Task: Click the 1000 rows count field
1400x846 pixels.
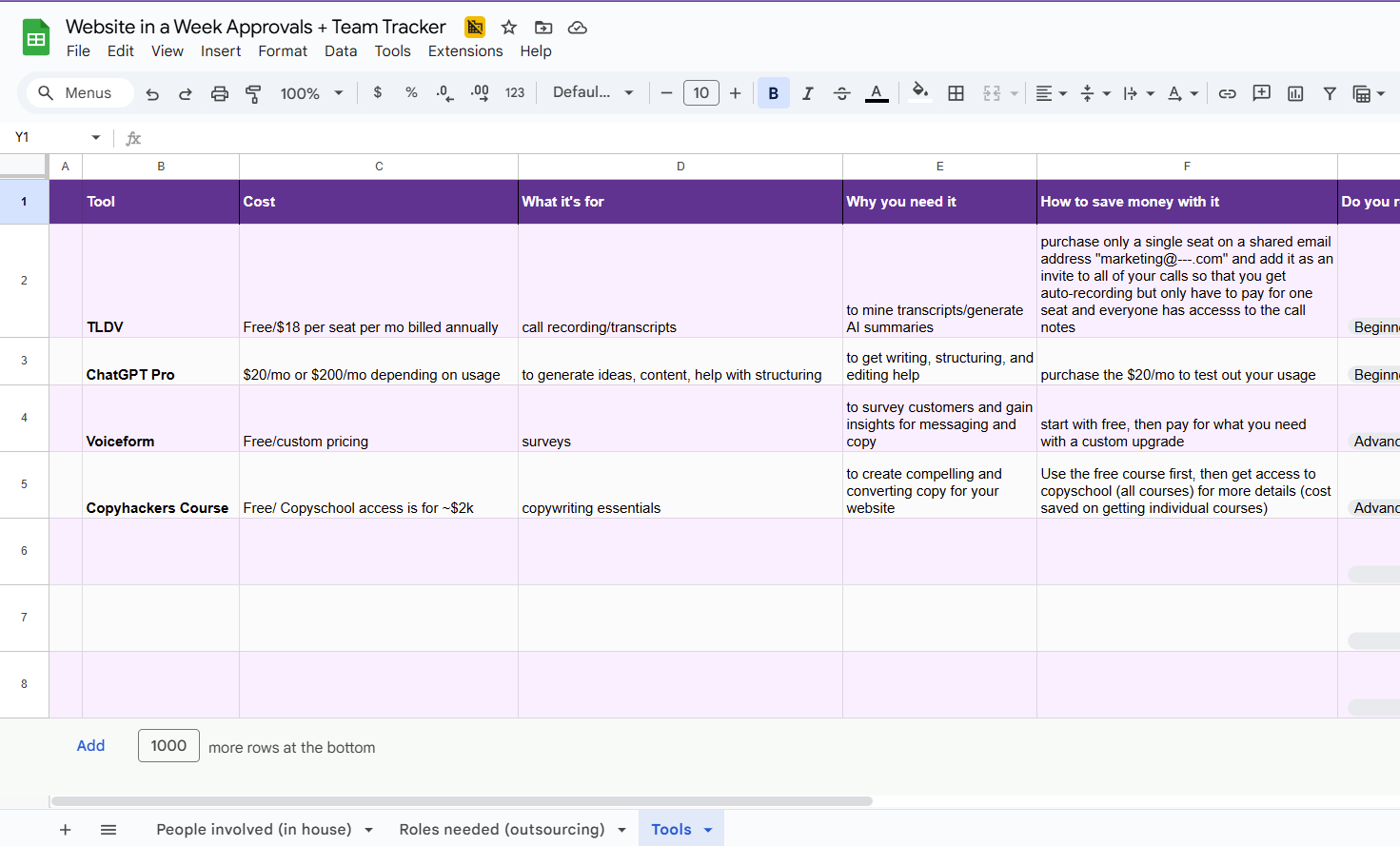Action: coord(168,746)
